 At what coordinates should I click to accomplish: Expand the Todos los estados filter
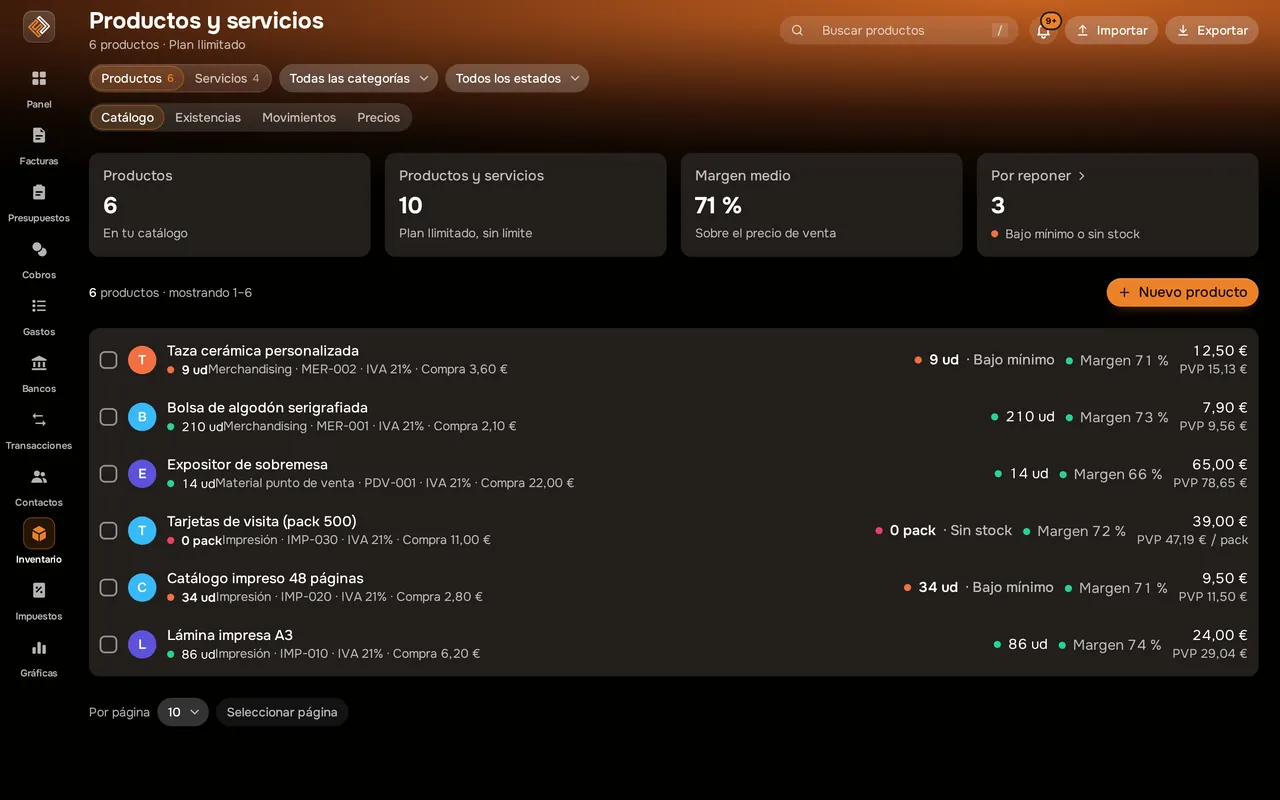517,78
